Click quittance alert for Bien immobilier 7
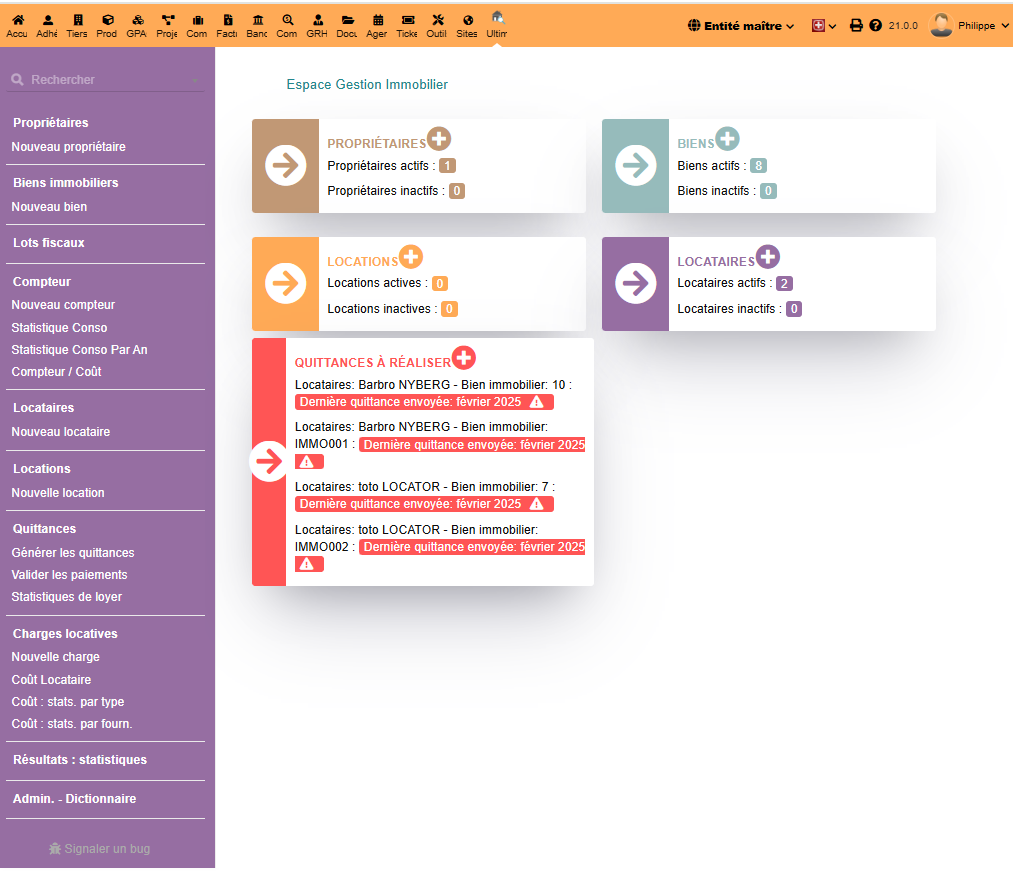This screenshot has width=1013, height=881. [x=424, y=504]
